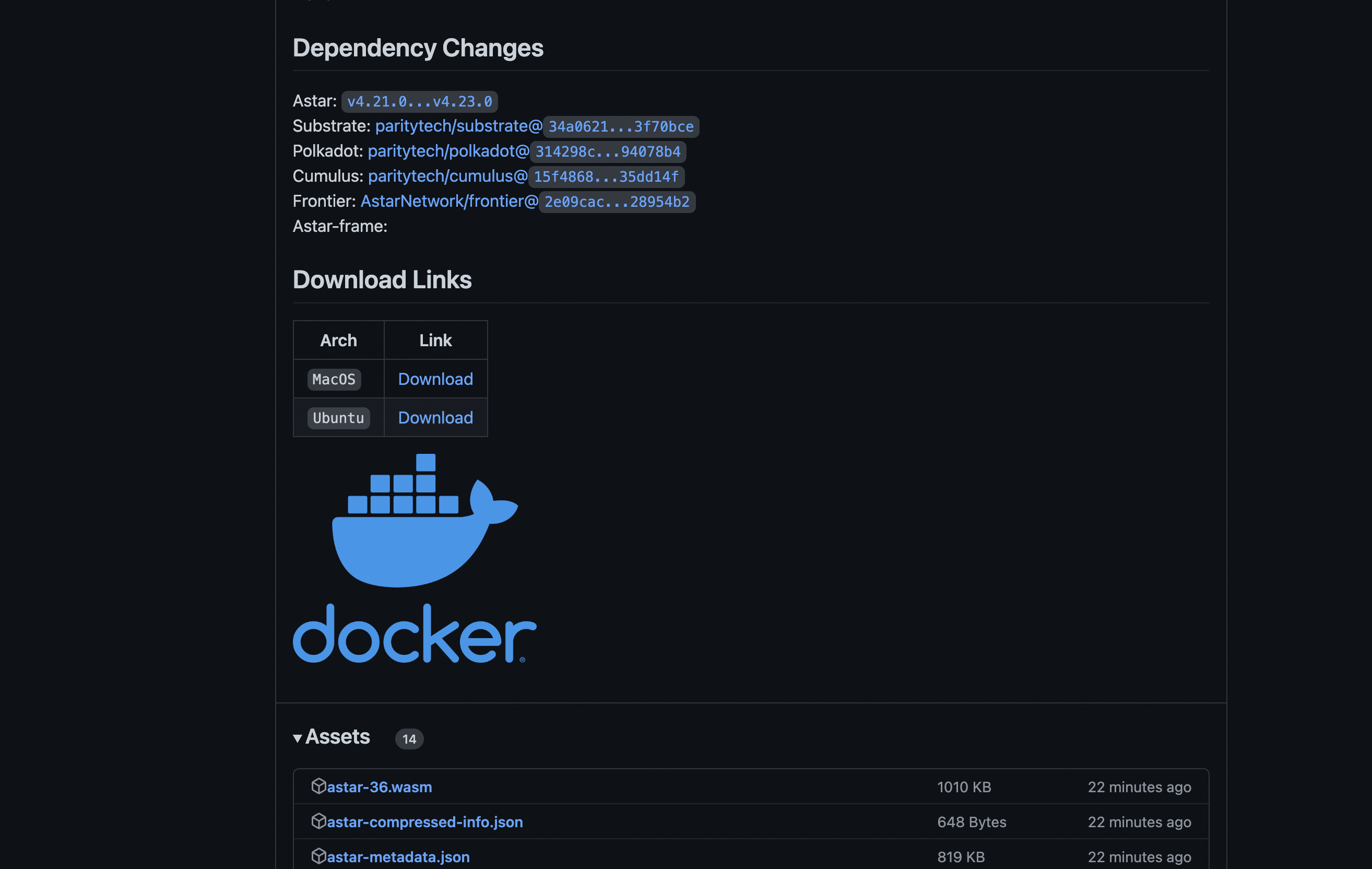Viewport: 1372px width, 869px height.
Task: Open the Ubuntu Download link
Action: click(x=435, y=418)
